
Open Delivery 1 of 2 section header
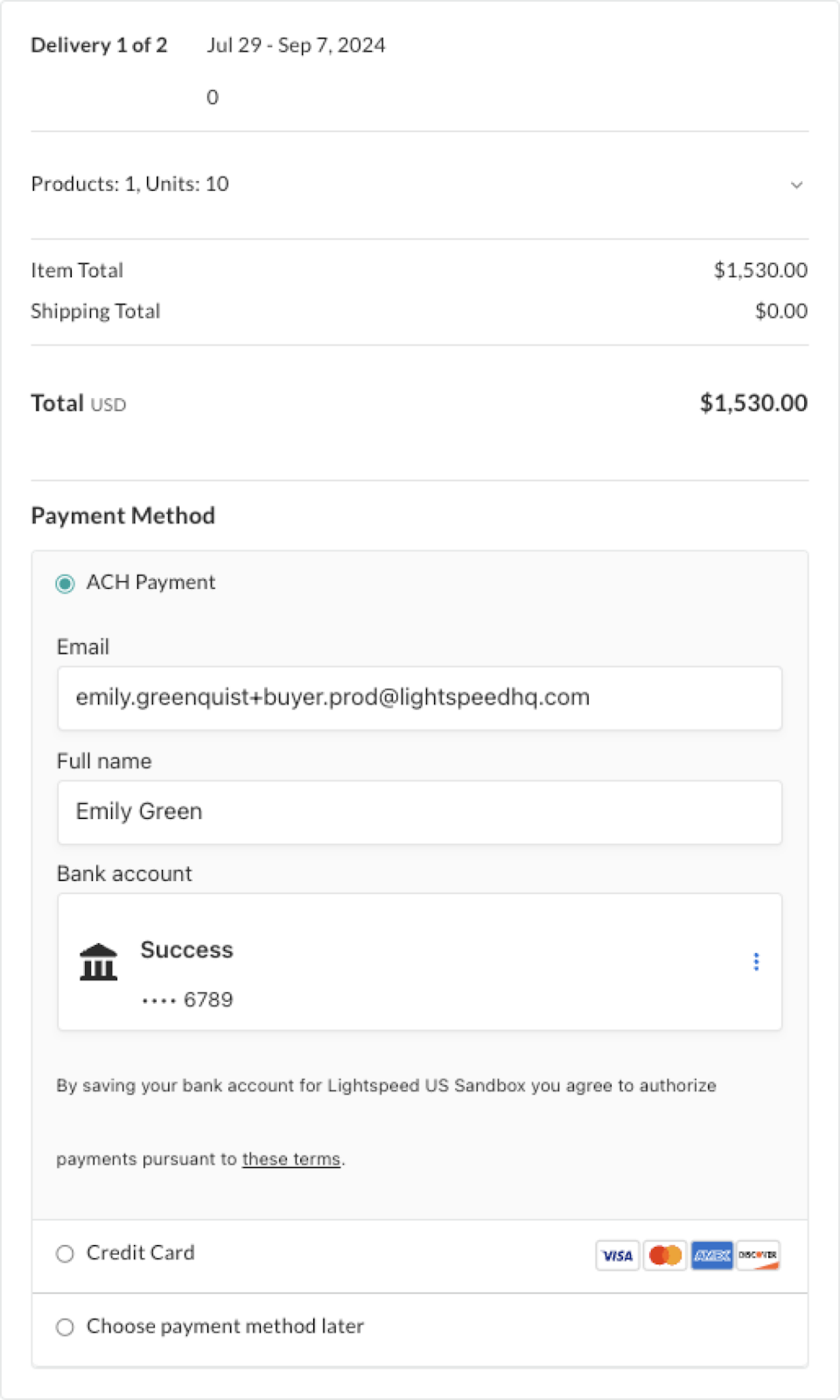[x=99, y=45]
